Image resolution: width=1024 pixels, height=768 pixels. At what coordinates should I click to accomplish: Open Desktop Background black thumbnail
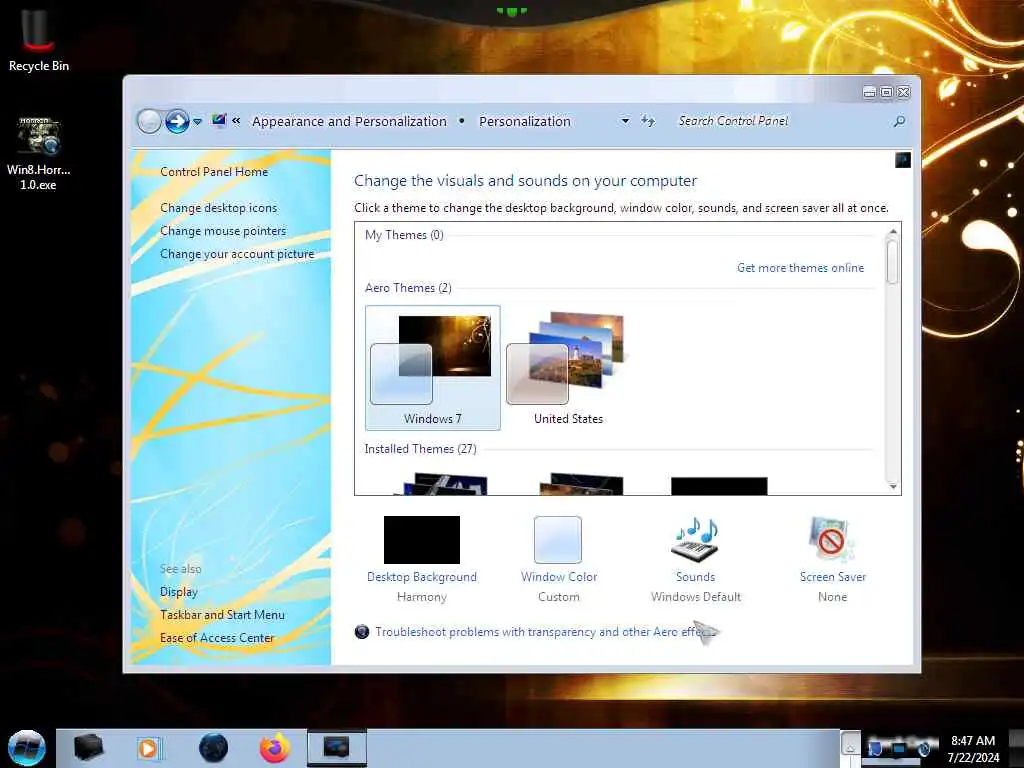click(422, 540)
